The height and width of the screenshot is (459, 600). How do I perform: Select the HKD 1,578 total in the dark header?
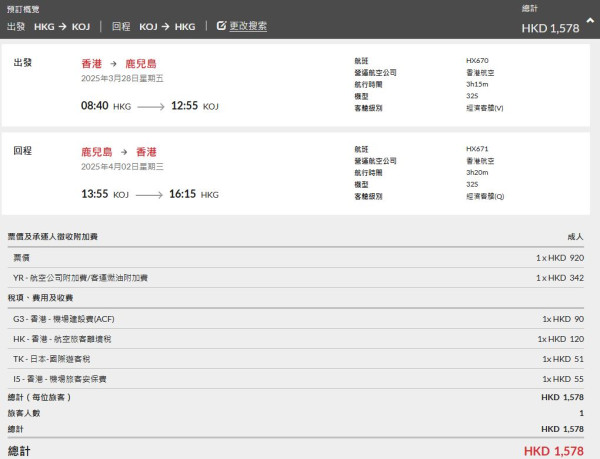pyautogui.click(x=550, y=28)
